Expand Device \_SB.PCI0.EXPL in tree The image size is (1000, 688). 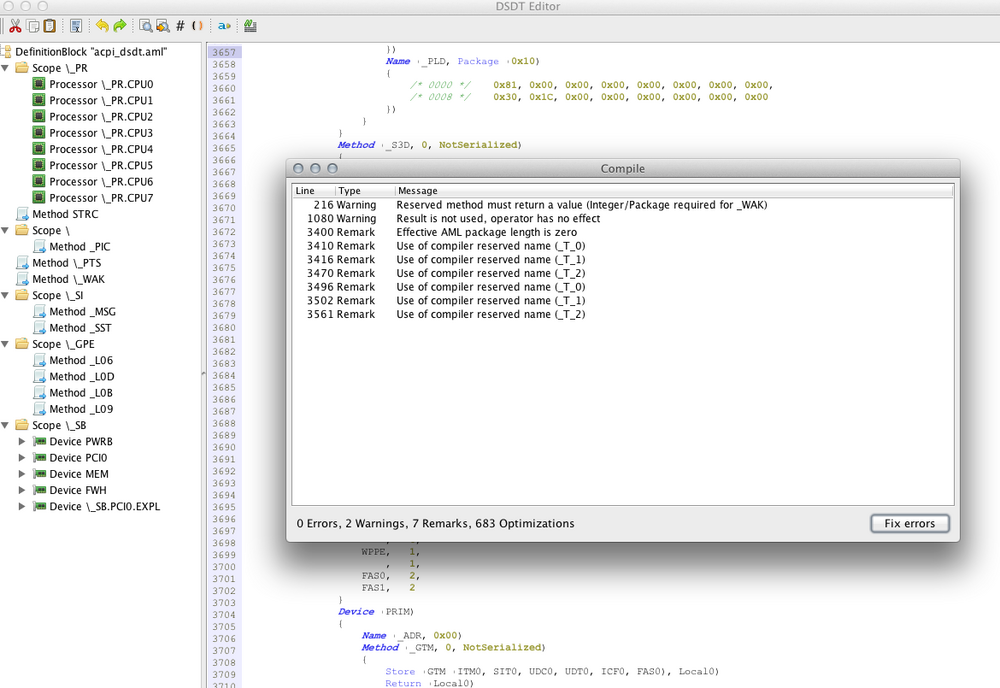click(x=23, y=506)
